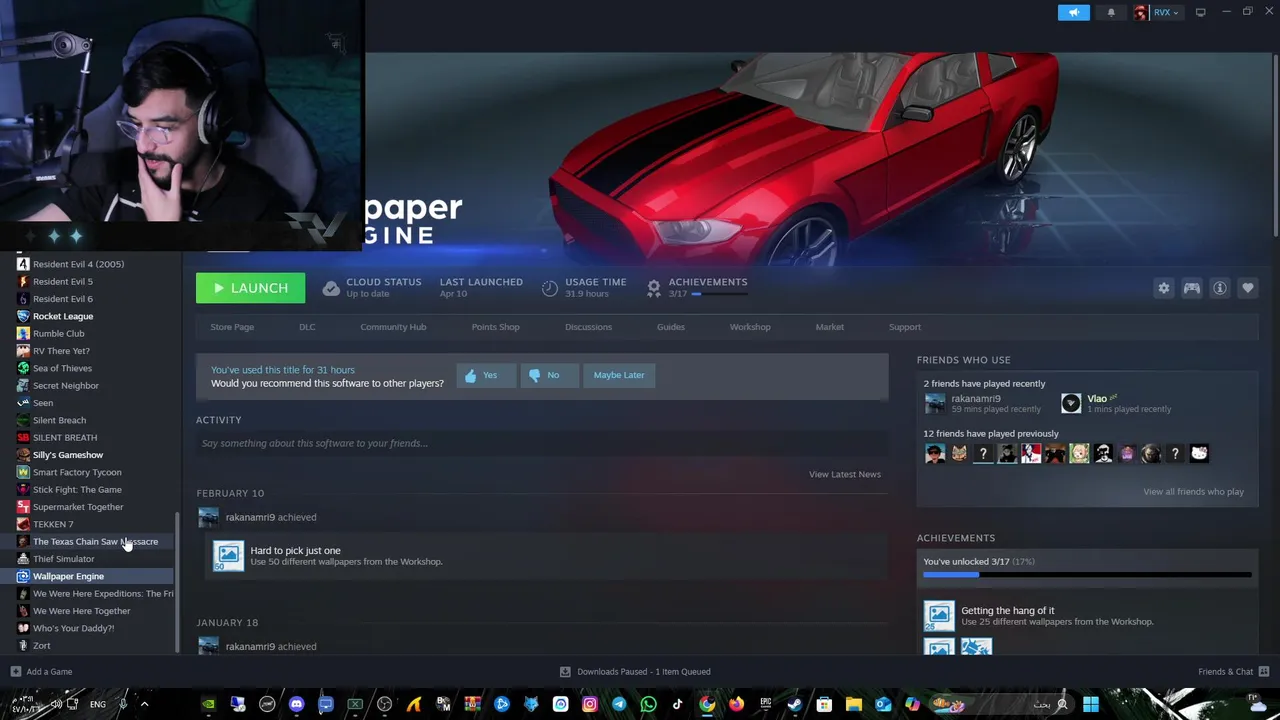This screenshot has width=1280, height=720.
Task: Select Silly's Gamesshow in library
Action: pos(68,455)
